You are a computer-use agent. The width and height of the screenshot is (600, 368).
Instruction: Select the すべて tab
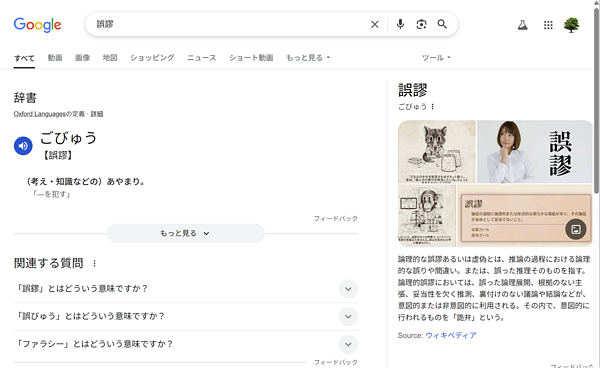click(x=24, y=58)
